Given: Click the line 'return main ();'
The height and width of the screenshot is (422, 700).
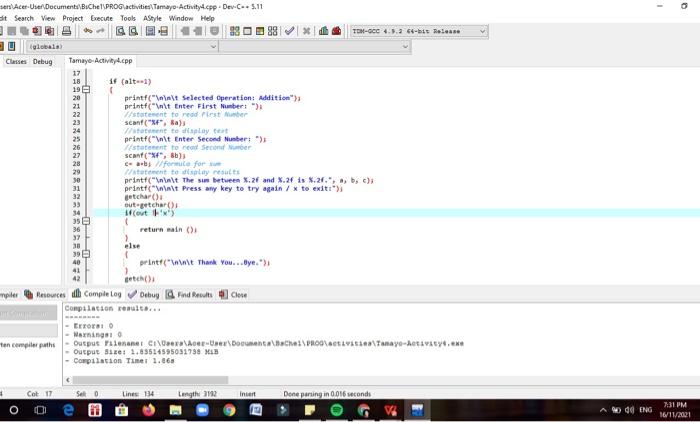Looking at the screenshot, I should click(168, 230).
